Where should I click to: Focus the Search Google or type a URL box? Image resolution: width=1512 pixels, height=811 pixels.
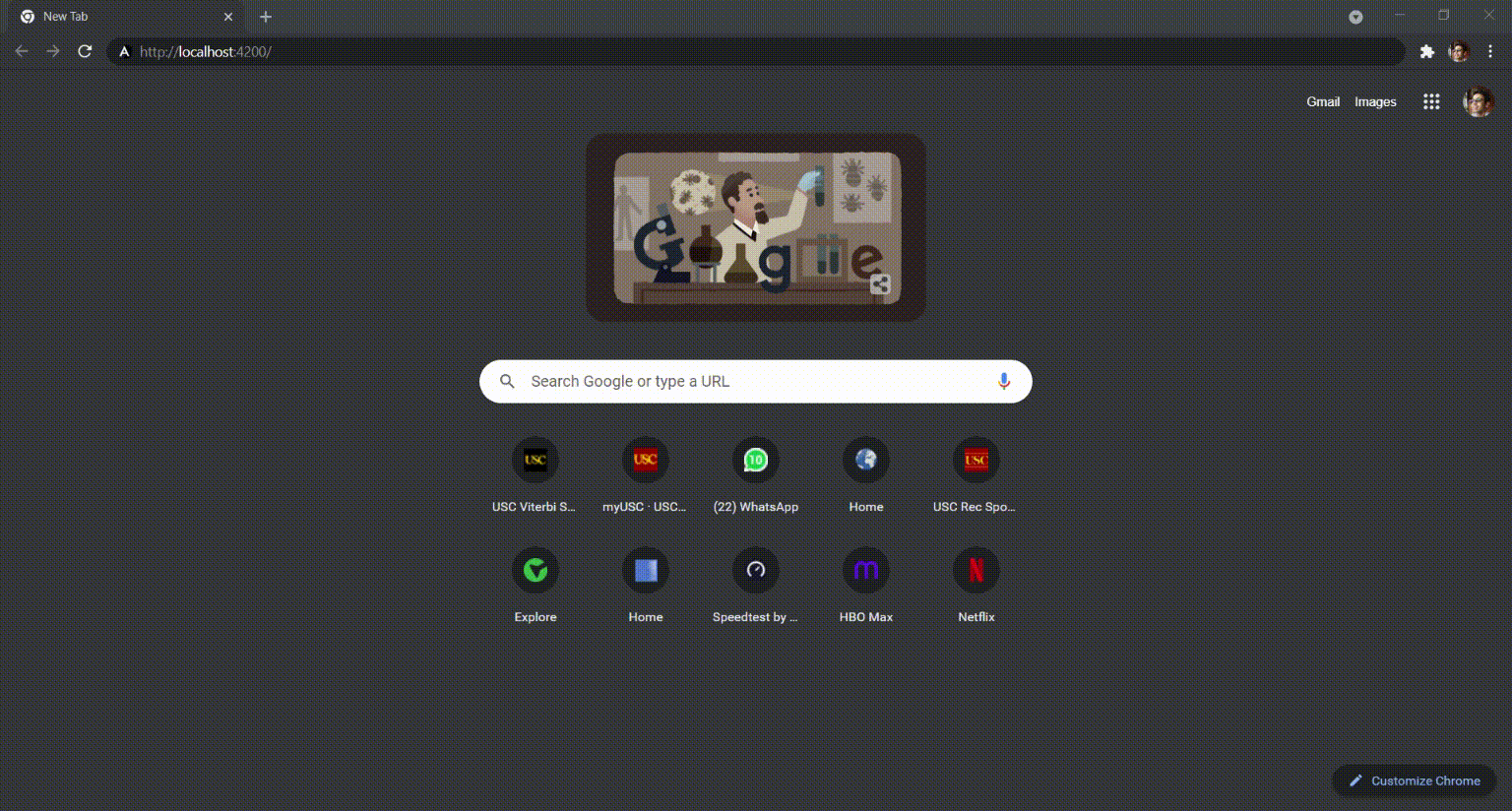[x=755, y=381]
